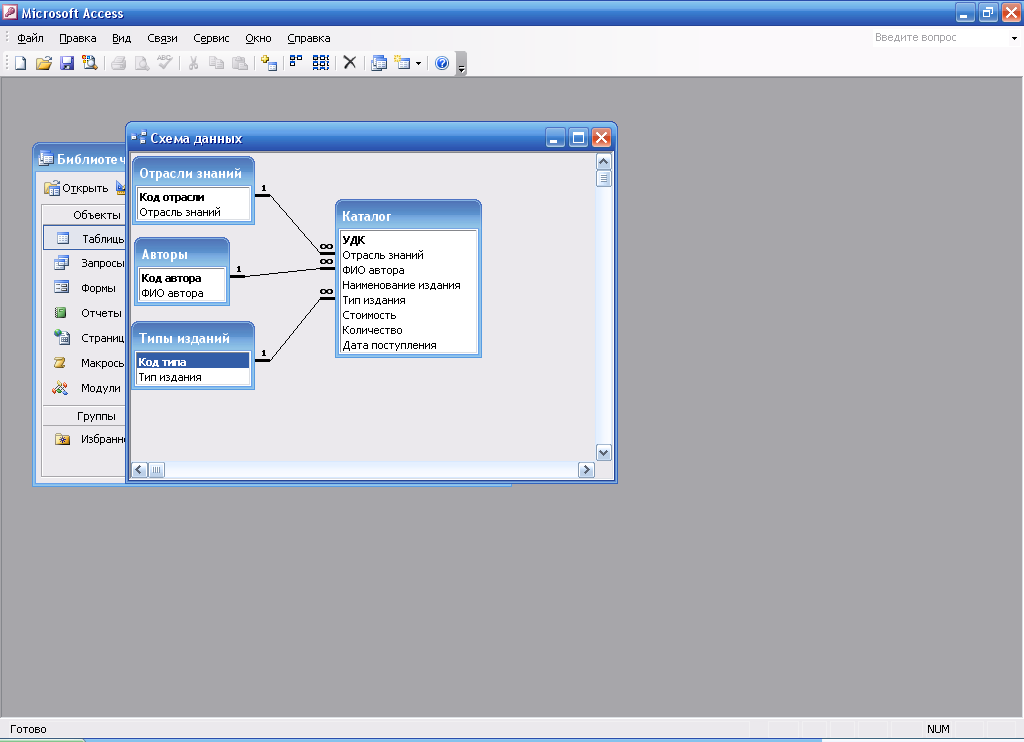Open the Сервис menu
1024x742 pixels.
[211, 38]
